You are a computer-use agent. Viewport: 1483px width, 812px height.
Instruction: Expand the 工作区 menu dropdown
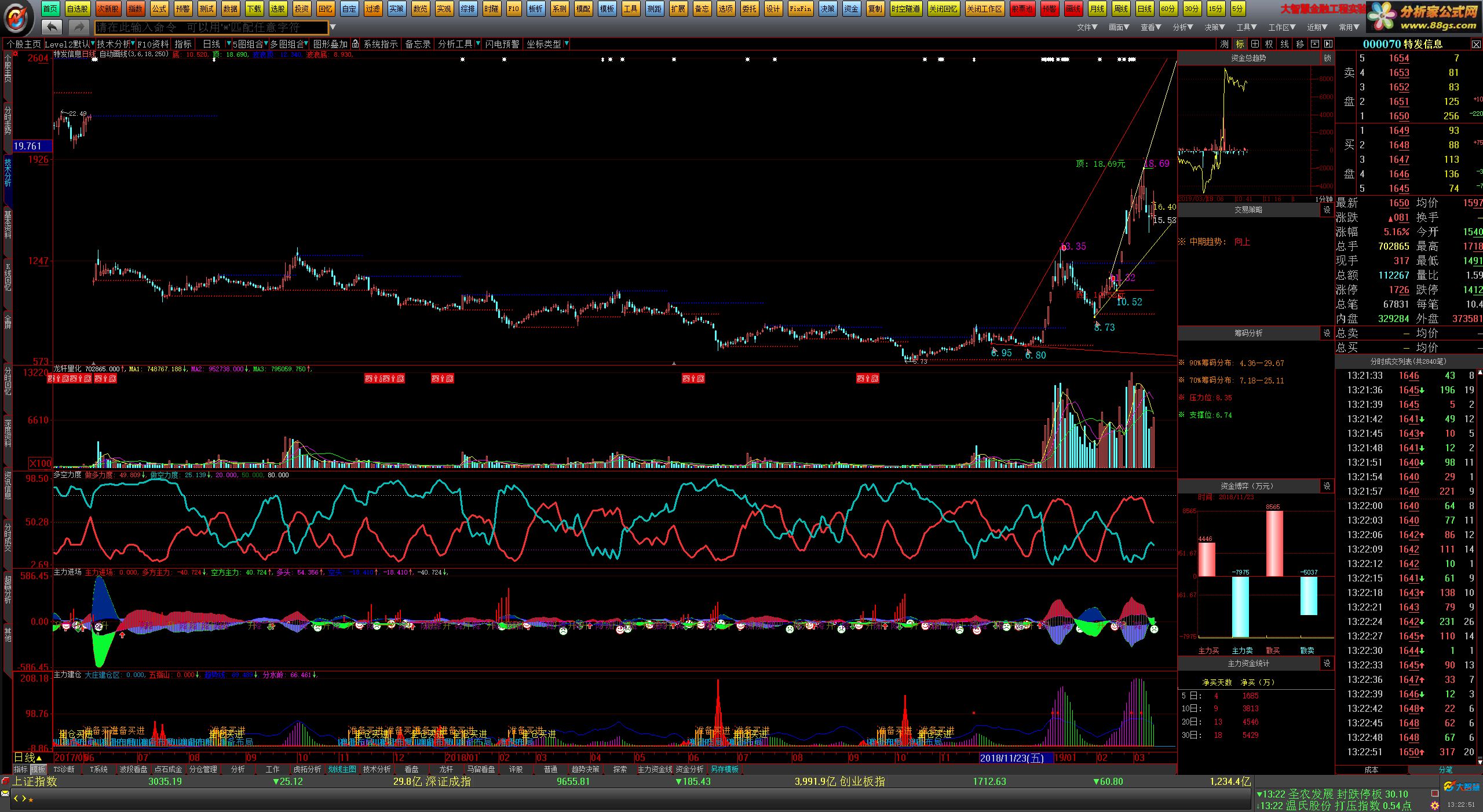click(x=1281, y=27)
